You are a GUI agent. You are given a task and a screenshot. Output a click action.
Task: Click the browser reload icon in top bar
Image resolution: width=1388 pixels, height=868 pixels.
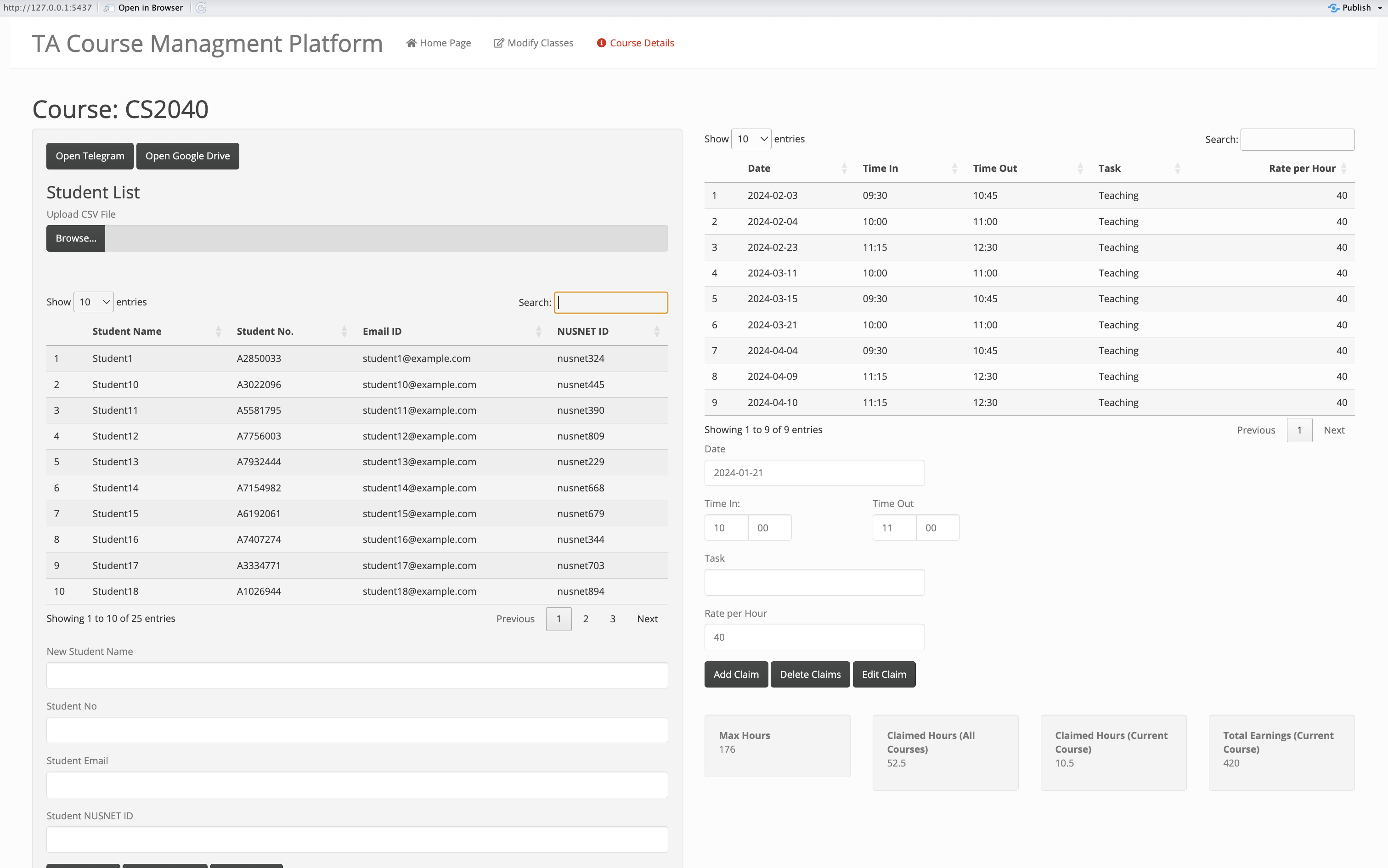point(201,7)
